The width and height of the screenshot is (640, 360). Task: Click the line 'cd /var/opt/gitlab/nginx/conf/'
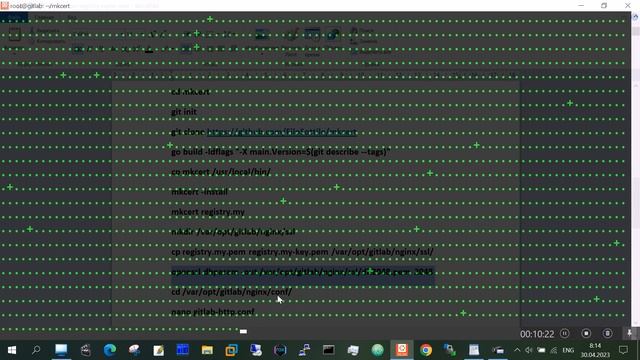click(x=231, y=292)
